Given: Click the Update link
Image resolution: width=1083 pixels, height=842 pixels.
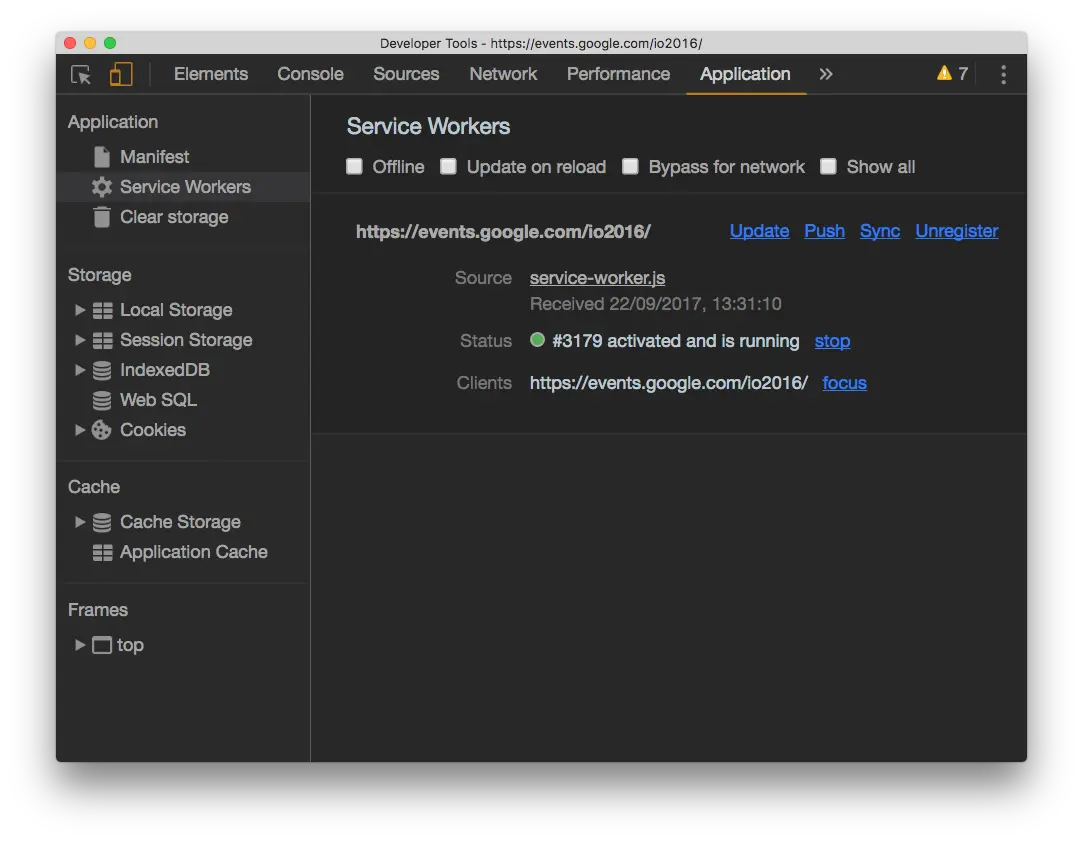Looking at the screenshot, I should (x=759, y=231).
